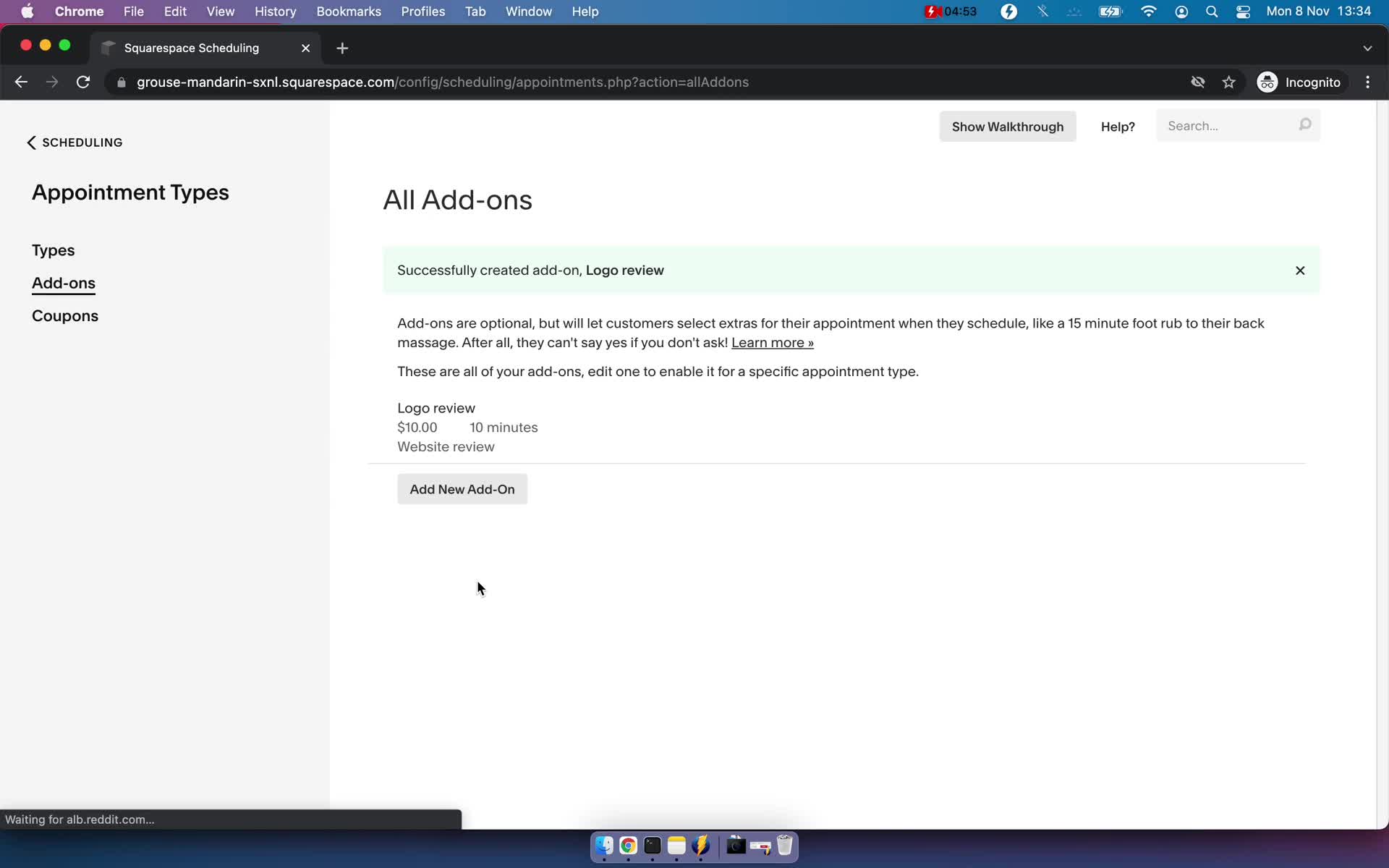Open Notes from the Dock

coord(676,846)
